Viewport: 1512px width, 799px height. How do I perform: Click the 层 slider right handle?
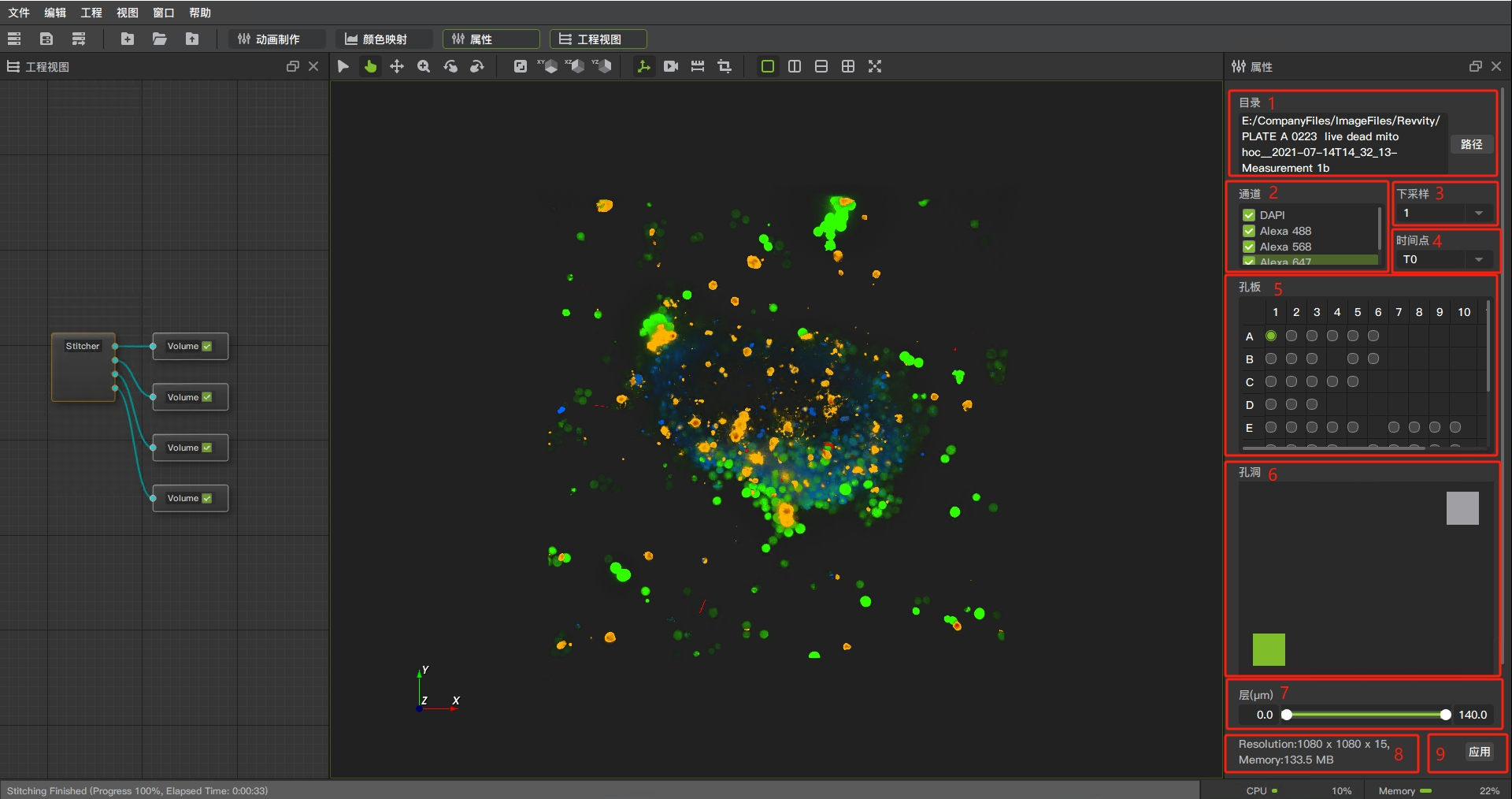click(1445, 715)
